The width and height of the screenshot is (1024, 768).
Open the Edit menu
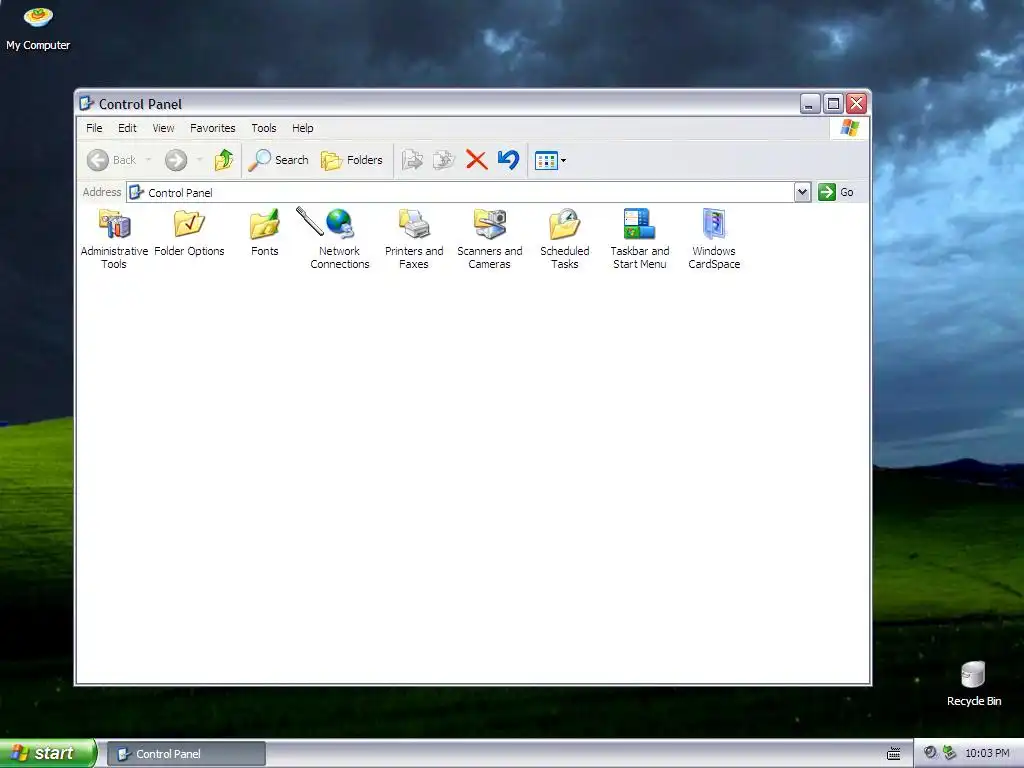(127, 128)
